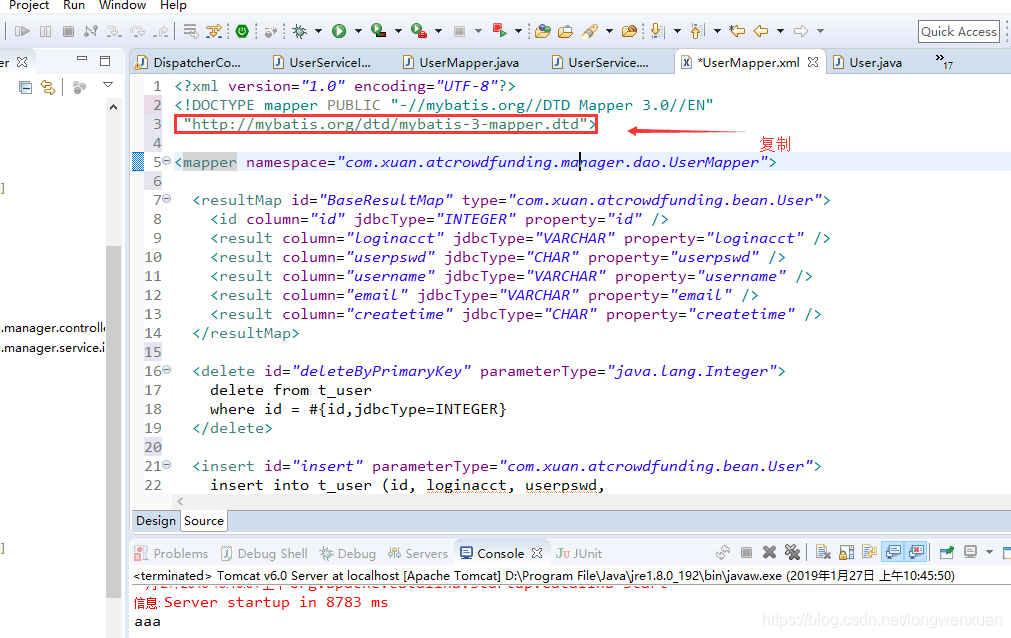The height and width of the screenshot is (638, 1011).
Task: Click the Search flashlight icon
Action: (590, 31)
